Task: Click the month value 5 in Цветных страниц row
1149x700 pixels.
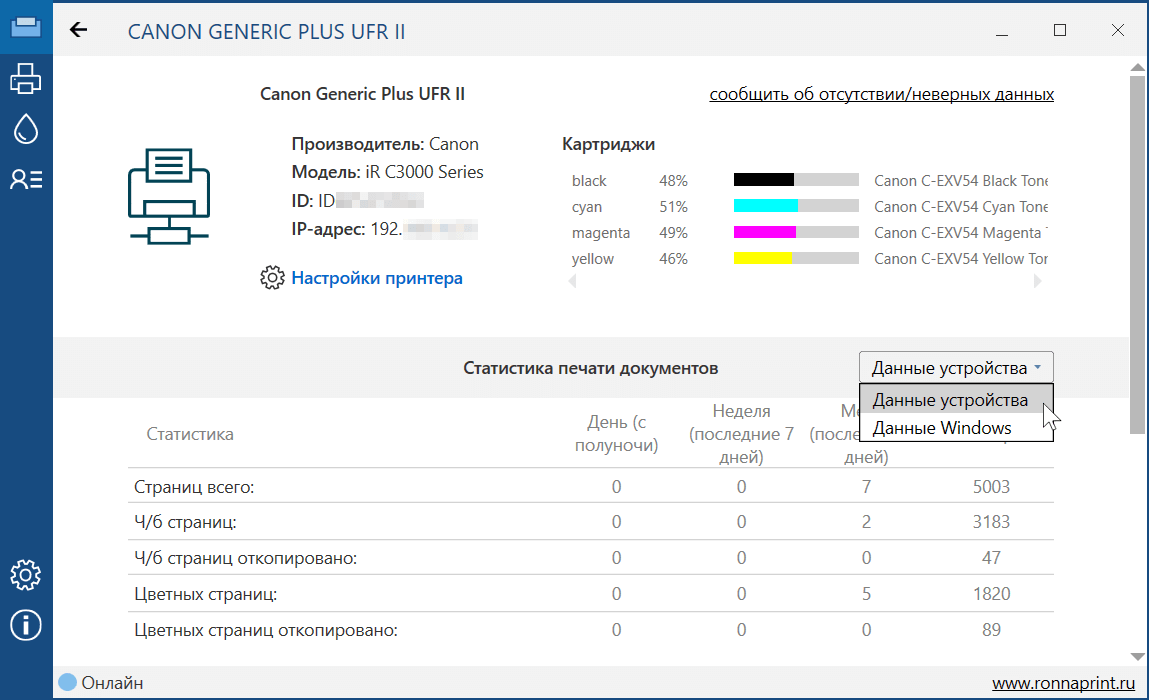Action: point(866,594)
